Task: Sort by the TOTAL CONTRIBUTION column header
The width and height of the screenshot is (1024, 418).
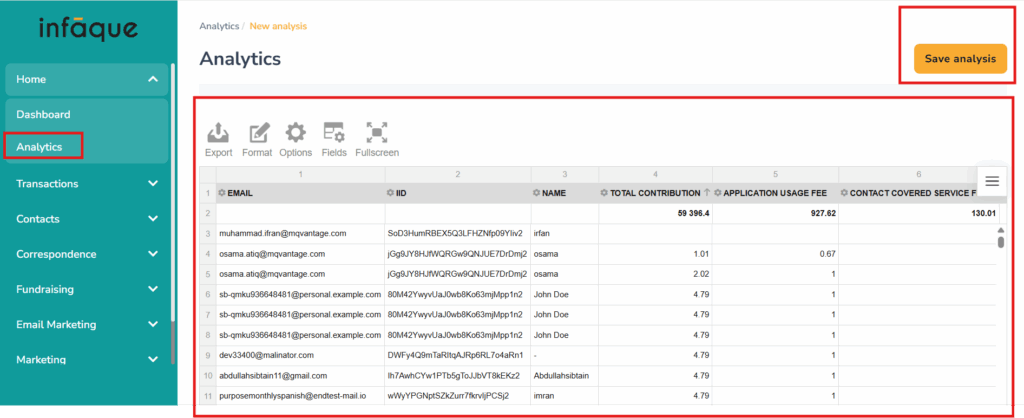Action: click(655, 192)
